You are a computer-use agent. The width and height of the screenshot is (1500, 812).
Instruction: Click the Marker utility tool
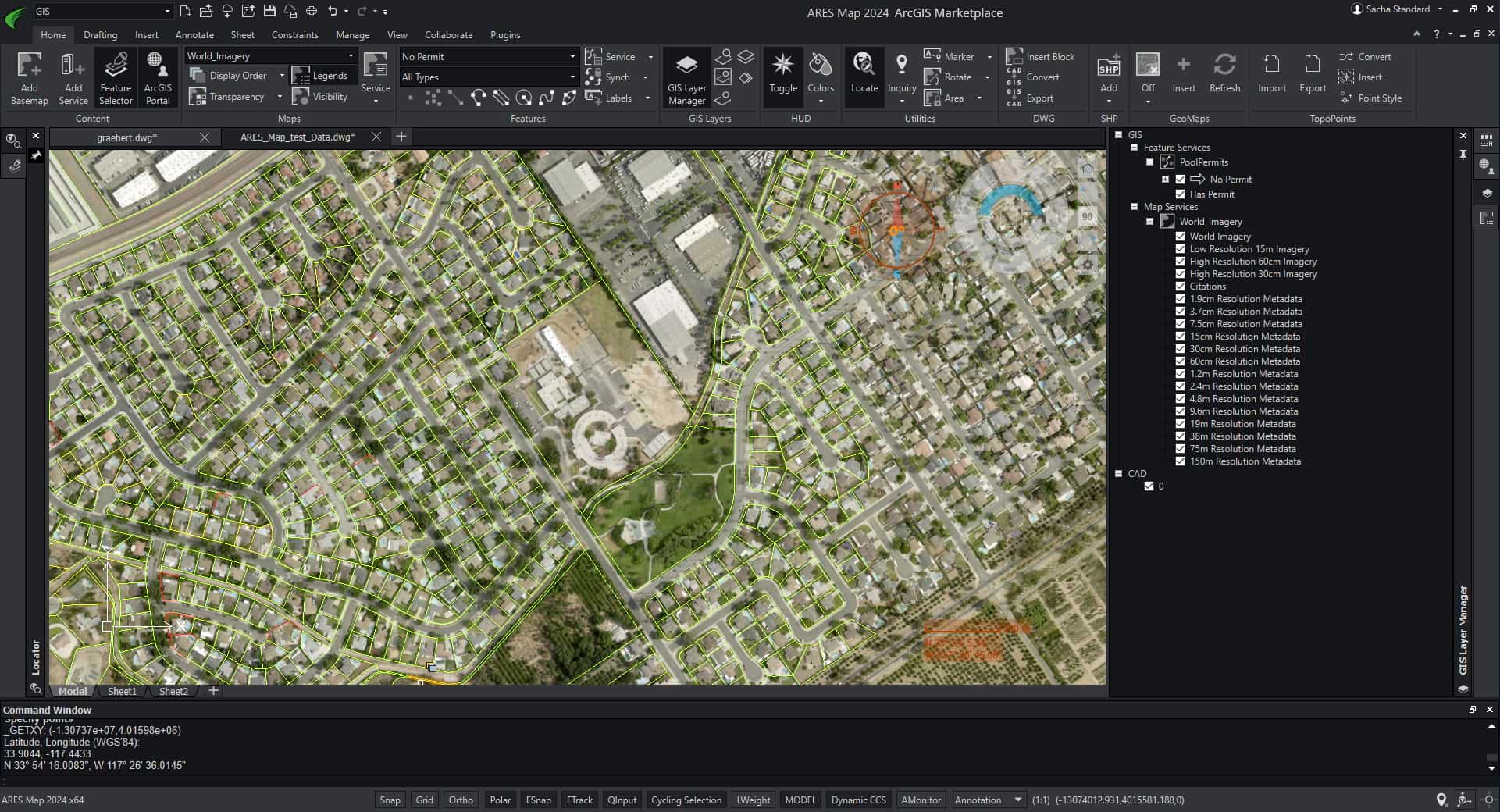point(949,56)
